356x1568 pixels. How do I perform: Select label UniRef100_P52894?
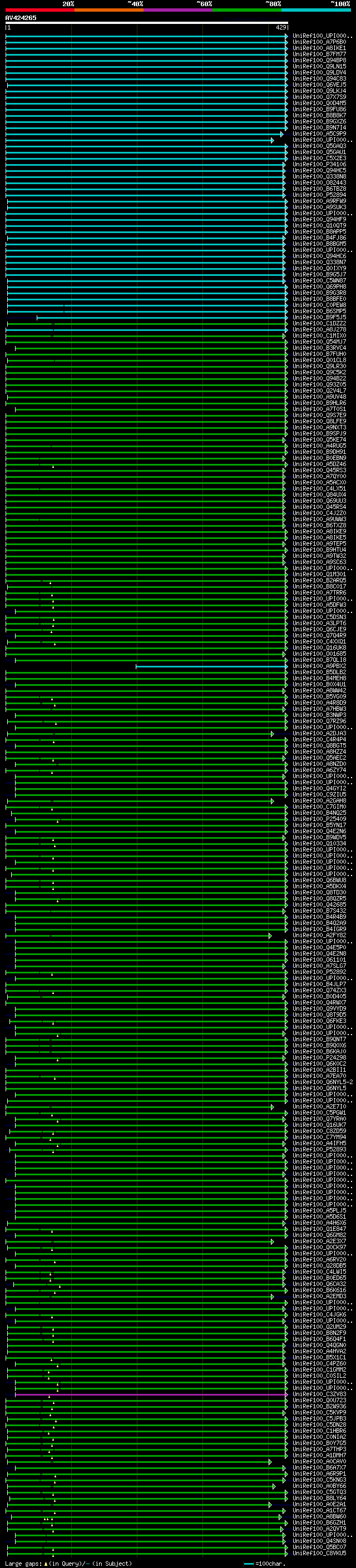pyautogui.click(x=319, y=195)
